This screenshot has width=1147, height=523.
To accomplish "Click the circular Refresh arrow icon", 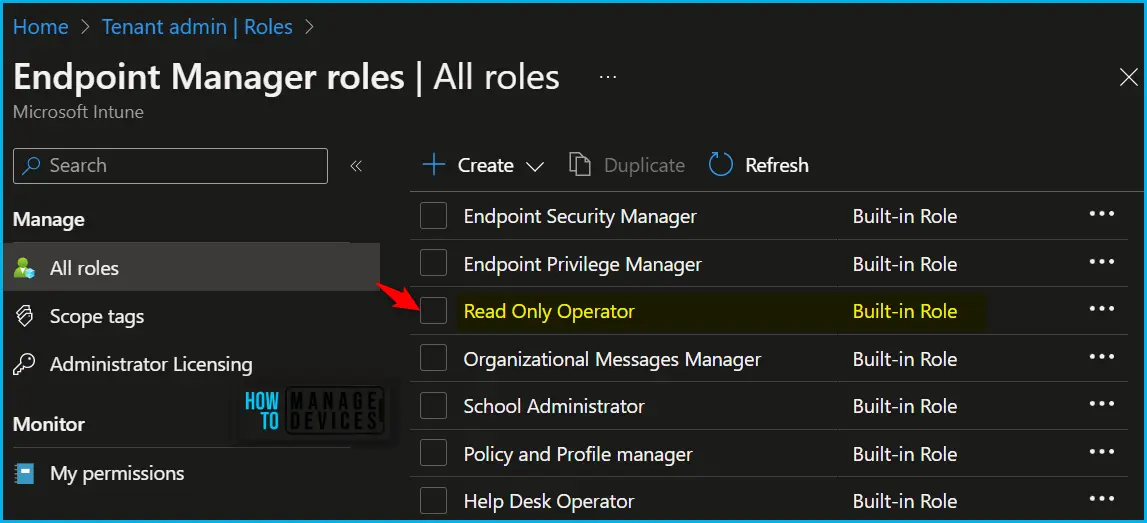I will coord(721,165).
